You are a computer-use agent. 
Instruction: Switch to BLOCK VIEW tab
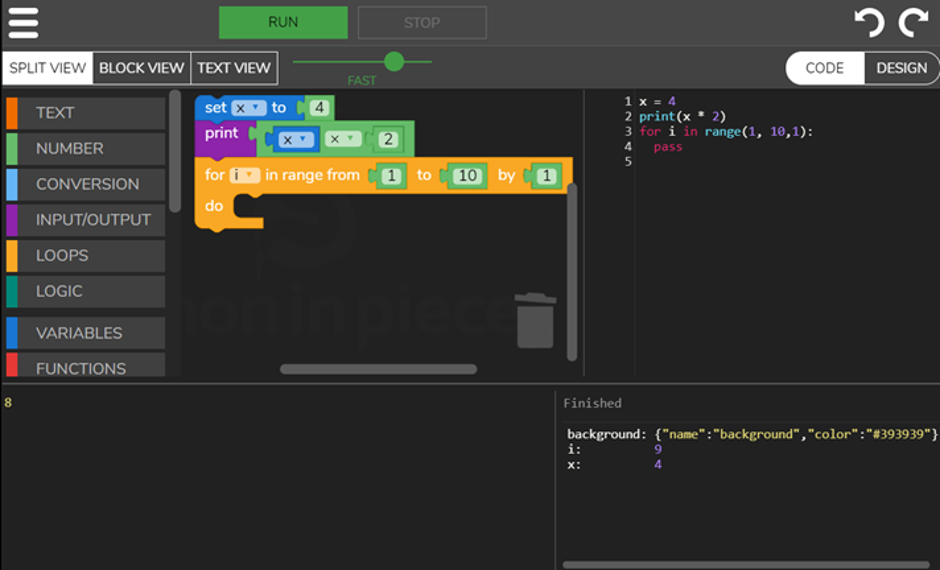[141, 68]
